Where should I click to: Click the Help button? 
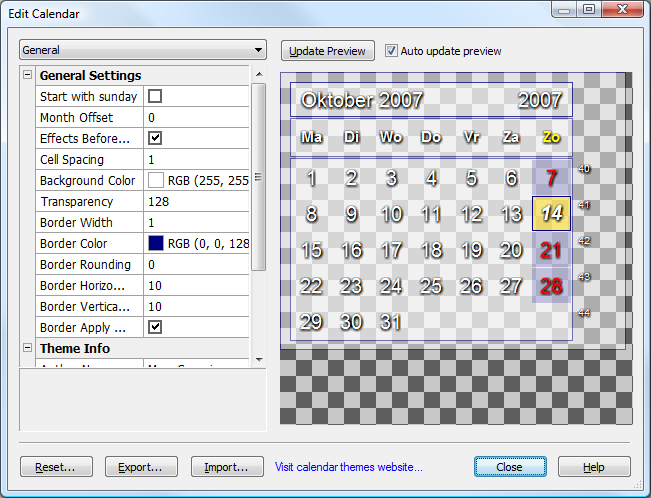coord(594,467)
